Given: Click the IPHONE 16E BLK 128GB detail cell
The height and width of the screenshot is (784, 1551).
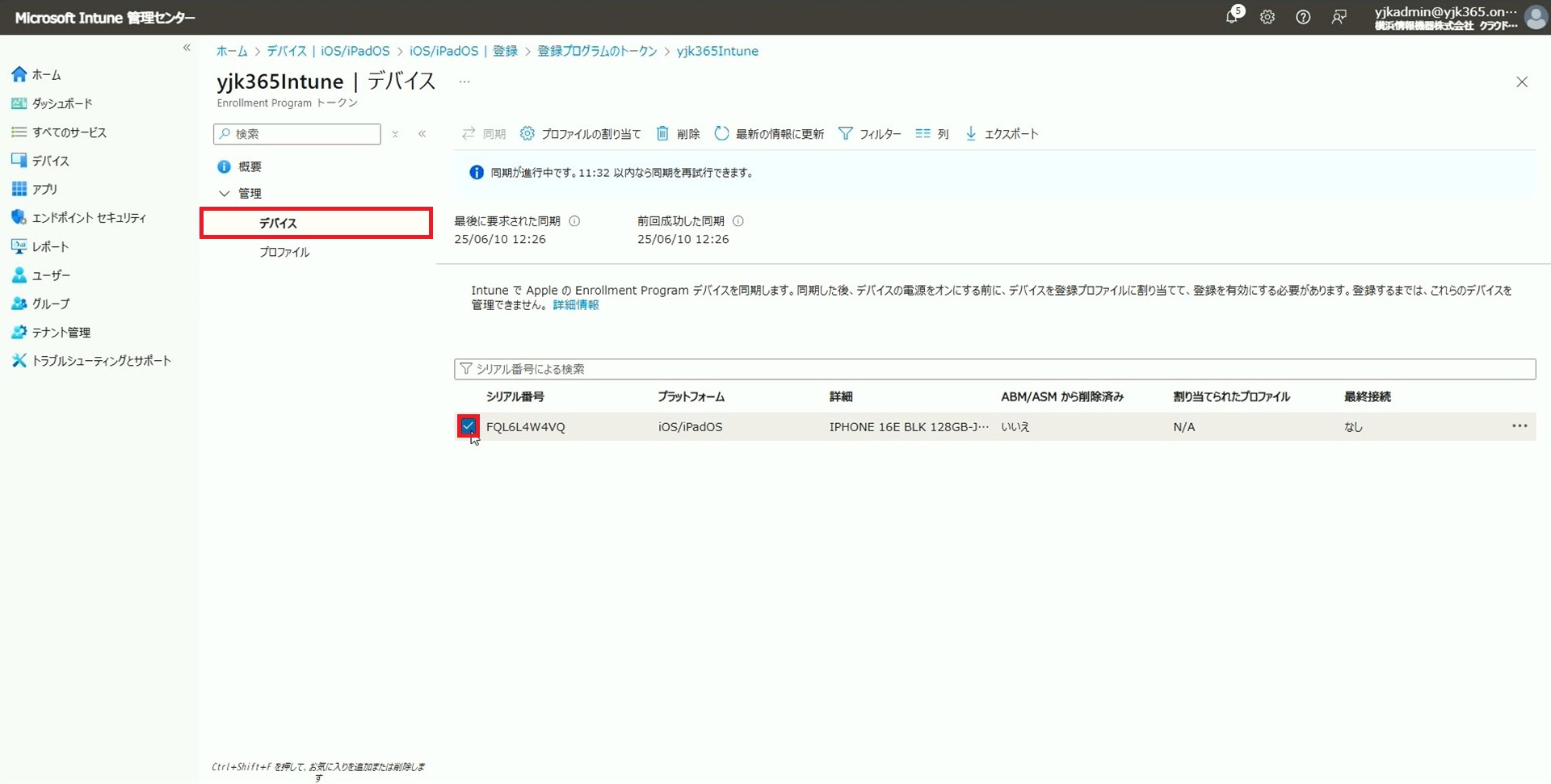Looking at the screenshot, I should click(909, 427).
